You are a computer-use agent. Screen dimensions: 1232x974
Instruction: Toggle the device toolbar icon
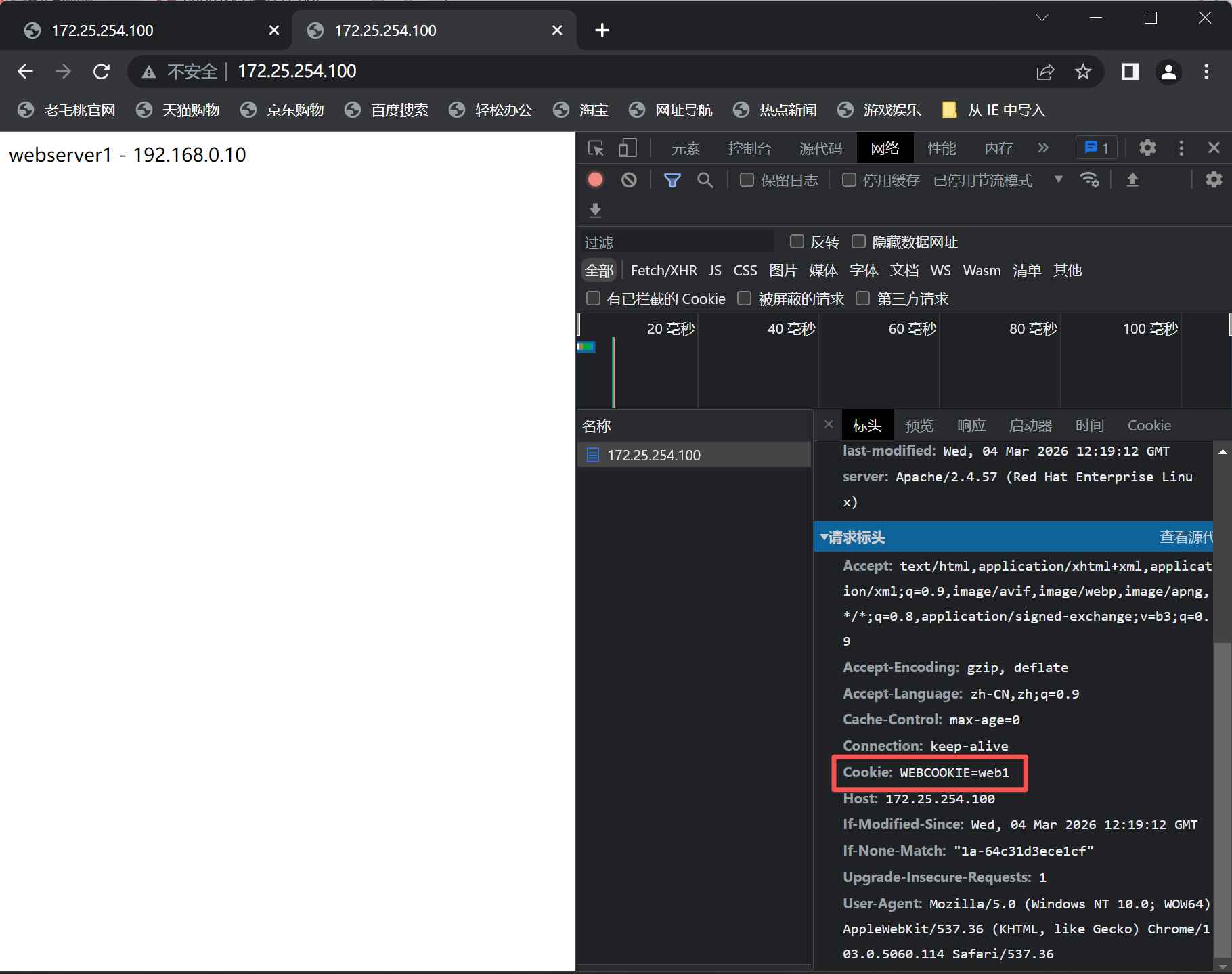tap(628, 148)
